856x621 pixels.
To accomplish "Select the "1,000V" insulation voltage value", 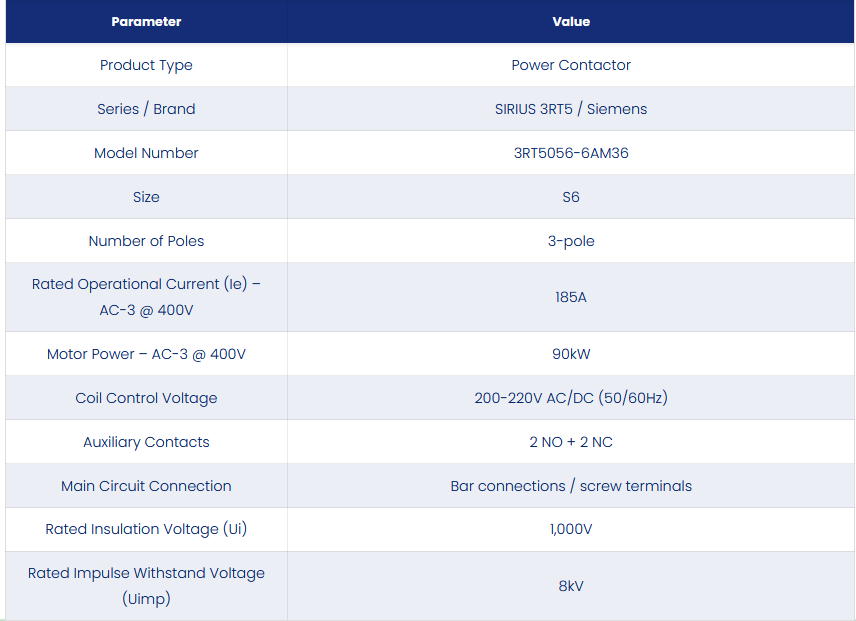I will (571, 529).
